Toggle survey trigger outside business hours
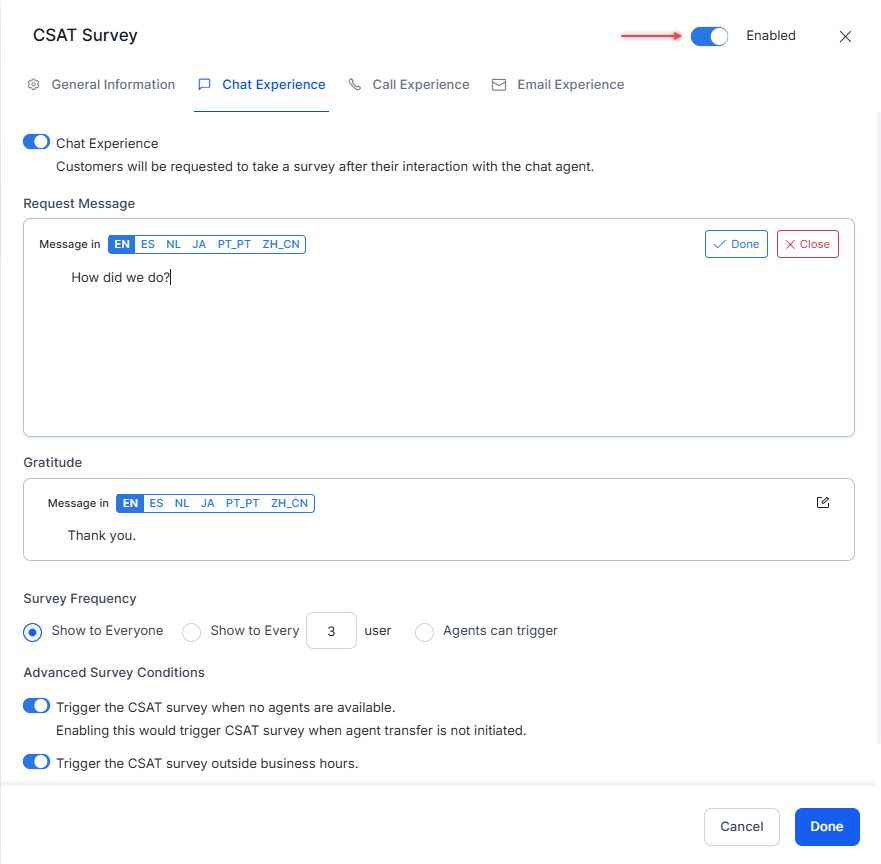Image resolution: width=881 pixels, height=864 pixels. (x=36, y=763)
